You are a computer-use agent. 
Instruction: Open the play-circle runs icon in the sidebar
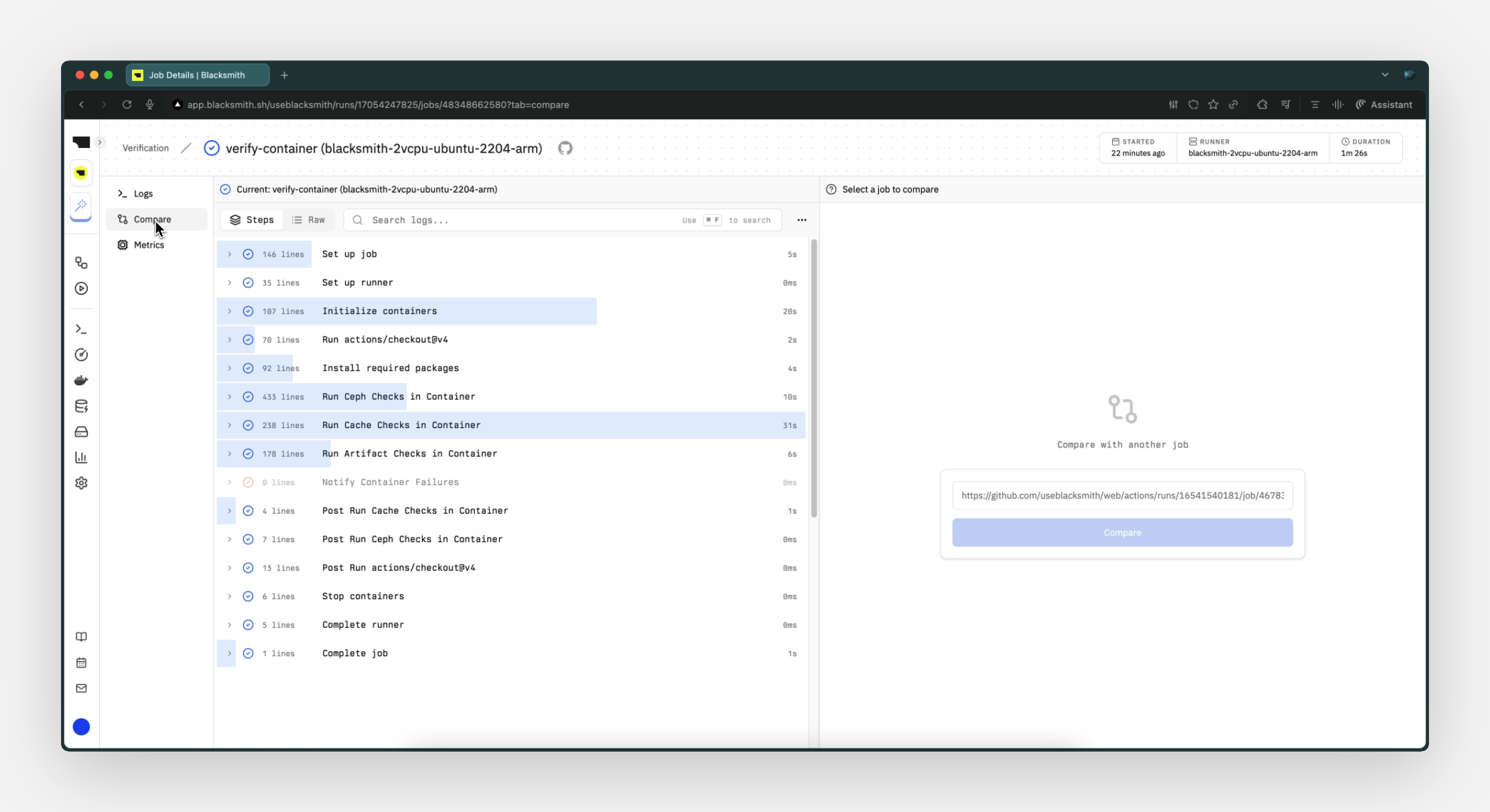point(81,289)
